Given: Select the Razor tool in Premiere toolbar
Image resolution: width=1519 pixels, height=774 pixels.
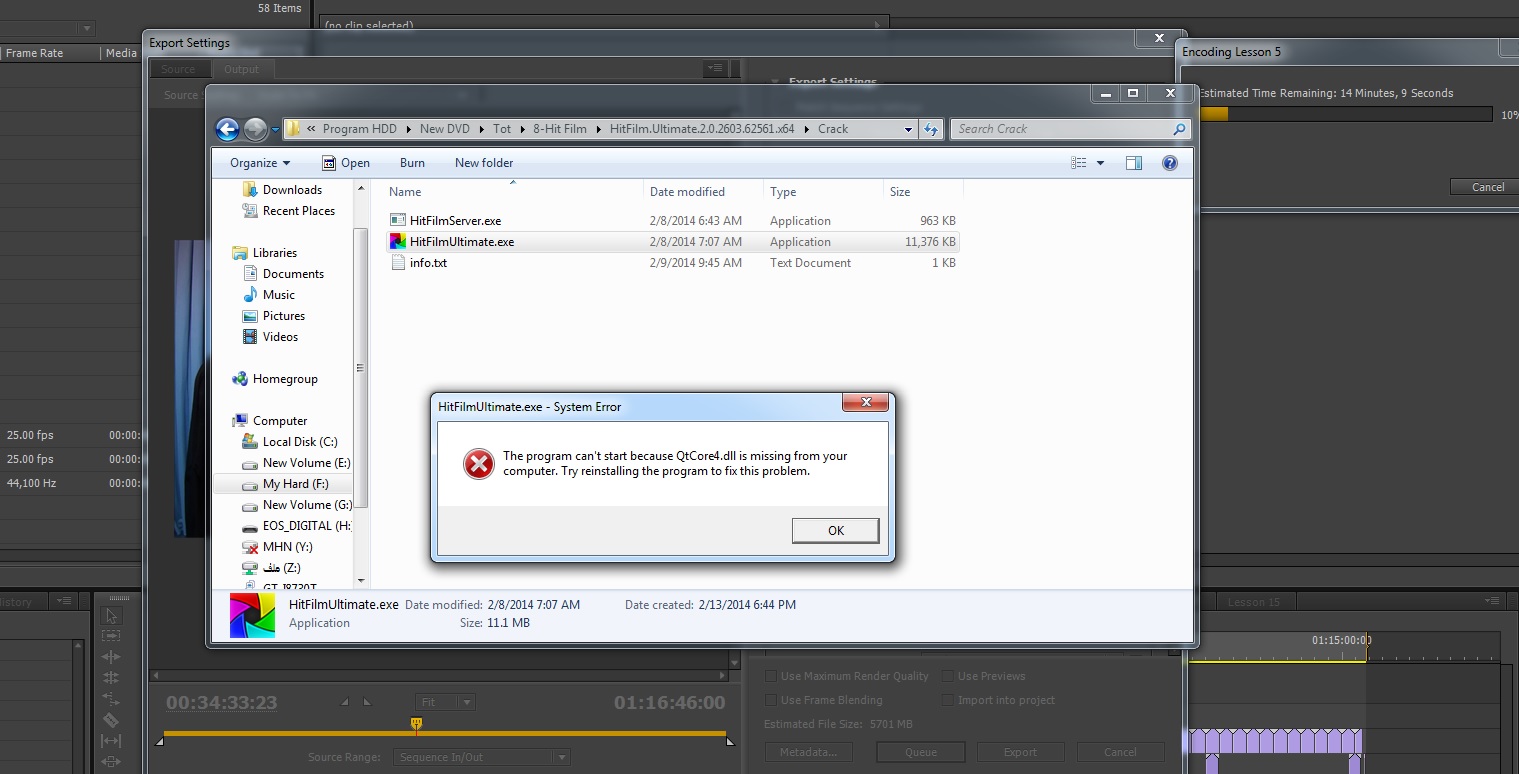Looking at the screenshot, I should [111, 720].
